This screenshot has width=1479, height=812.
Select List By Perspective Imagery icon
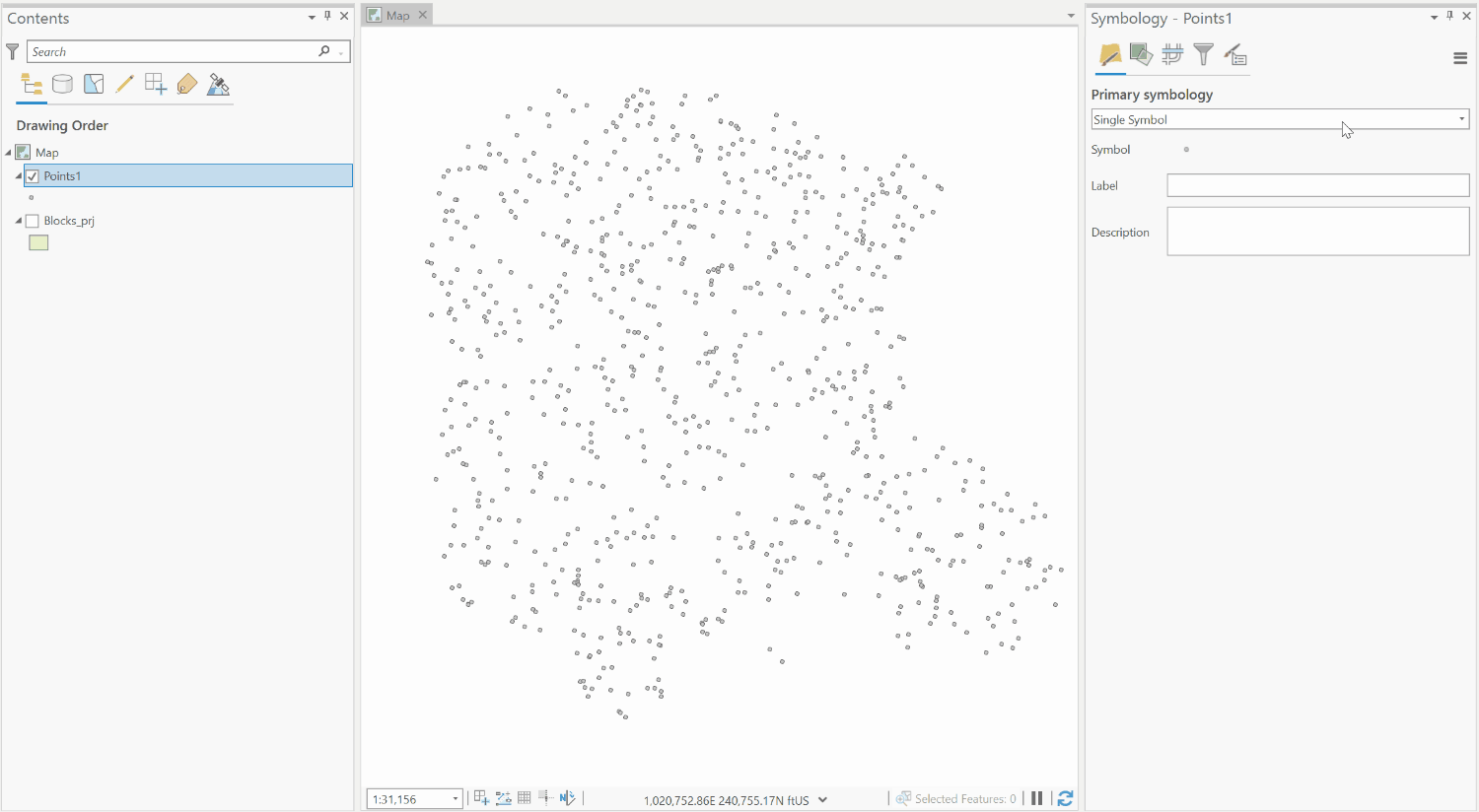(x=219, y=85)
